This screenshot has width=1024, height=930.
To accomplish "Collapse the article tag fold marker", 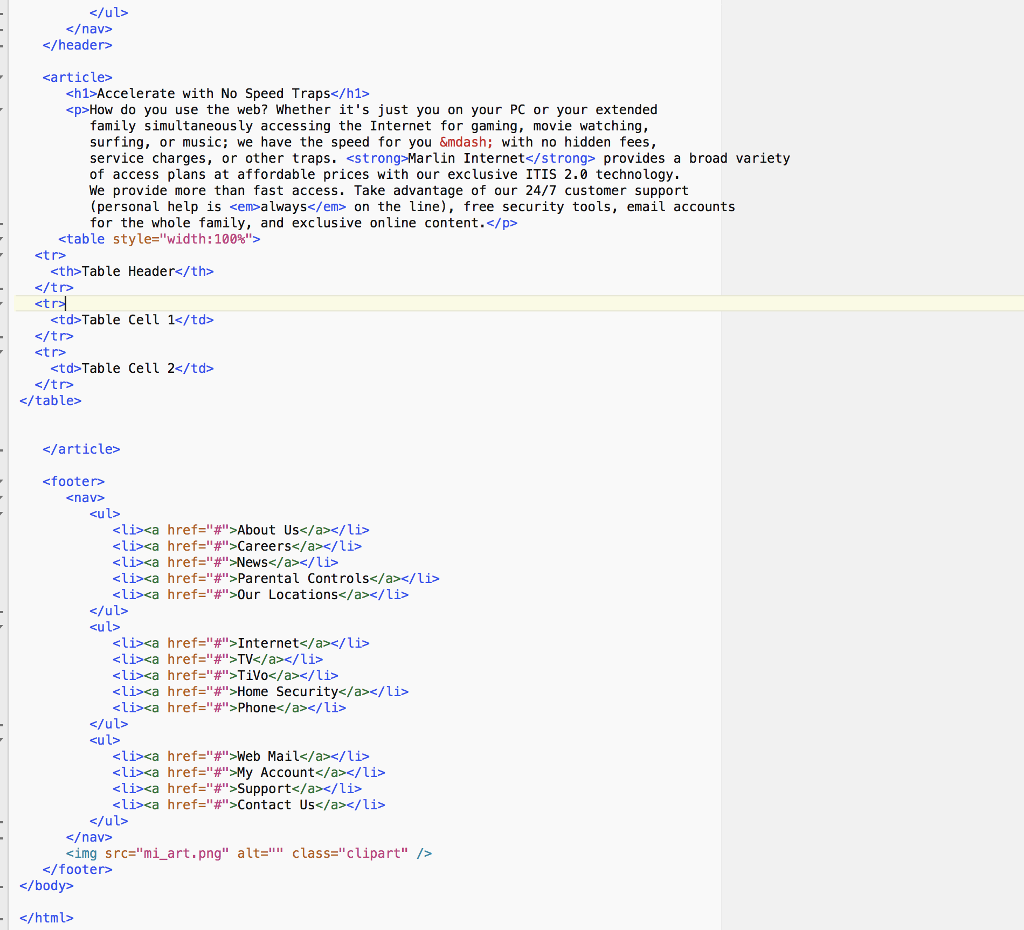I will pos(3,77).
